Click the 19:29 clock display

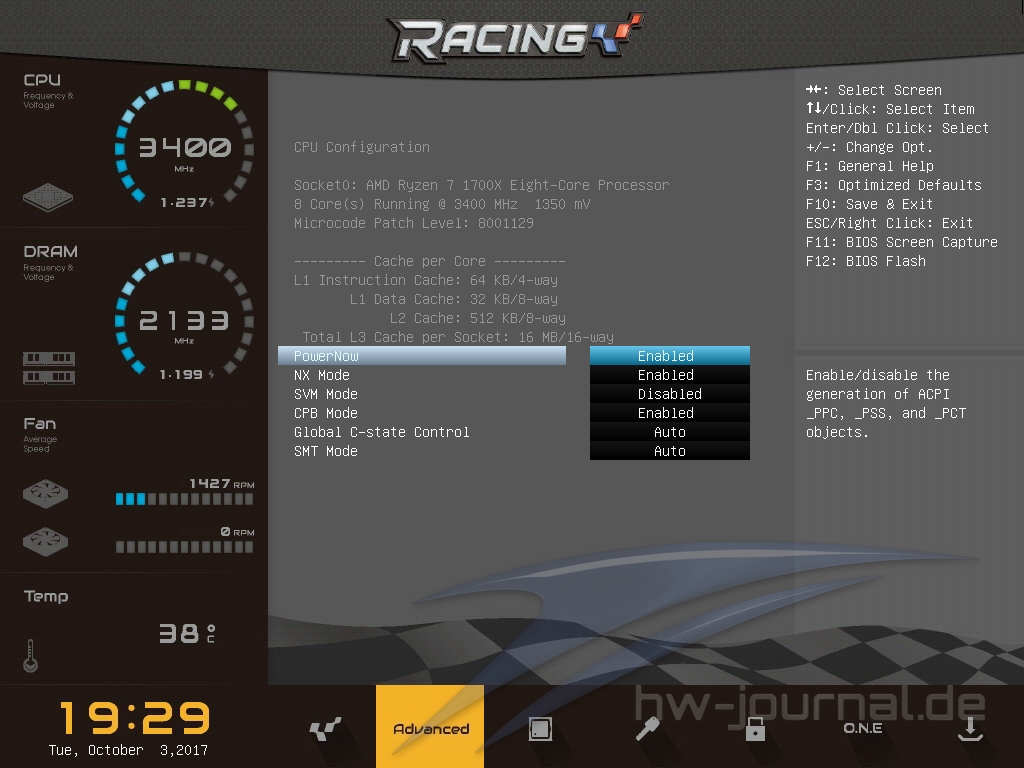coord(134,717)
